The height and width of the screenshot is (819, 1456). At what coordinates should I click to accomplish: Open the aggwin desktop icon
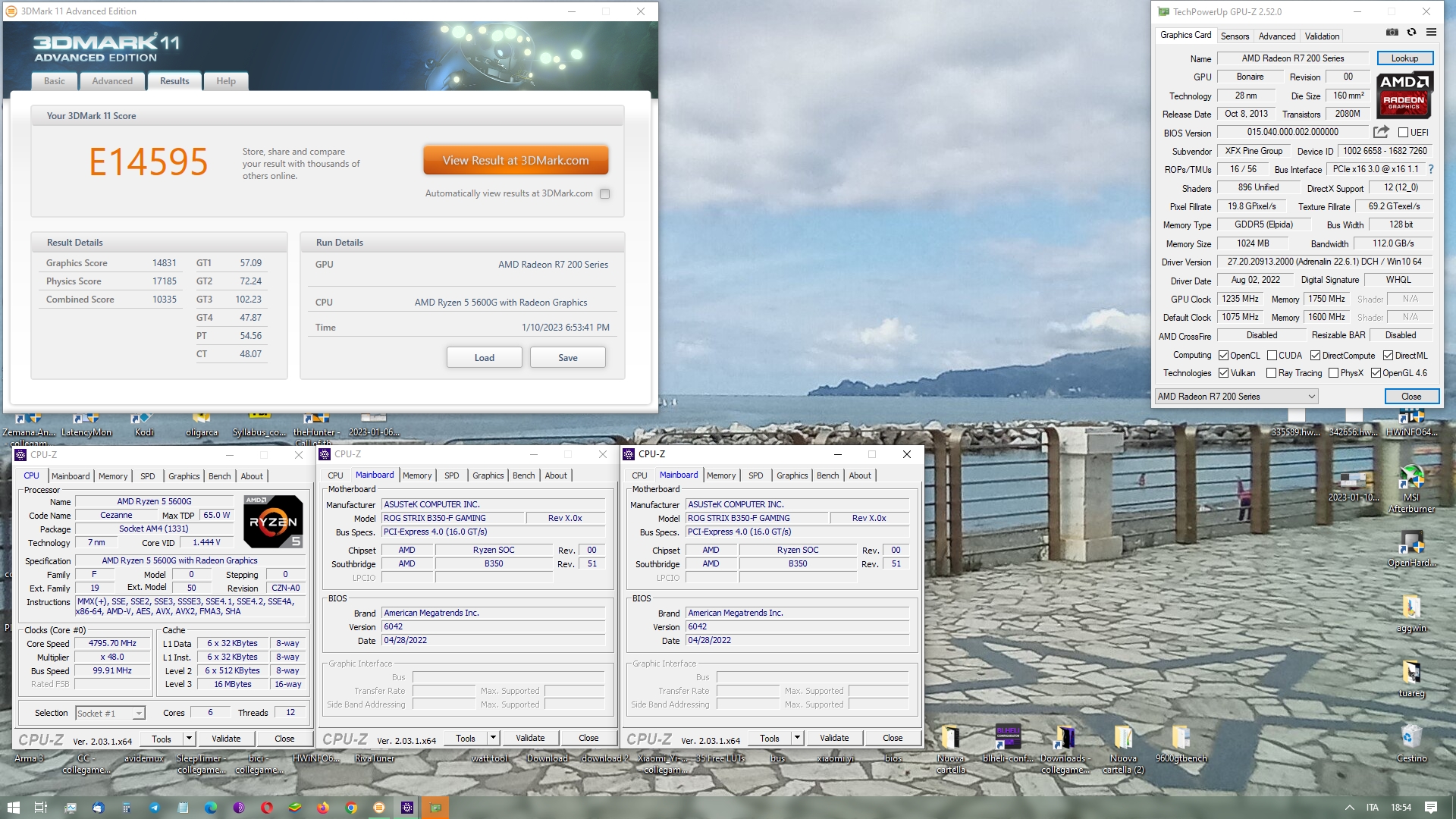pyautogui.click(x=1411, y=614)
